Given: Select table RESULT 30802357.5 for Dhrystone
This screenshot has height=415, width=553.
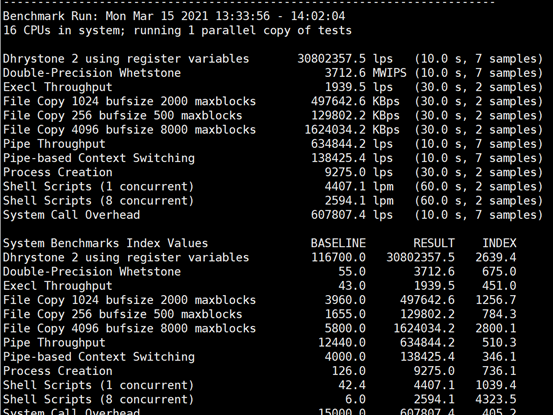Looking at the screenshot, I should pos(420,257).
